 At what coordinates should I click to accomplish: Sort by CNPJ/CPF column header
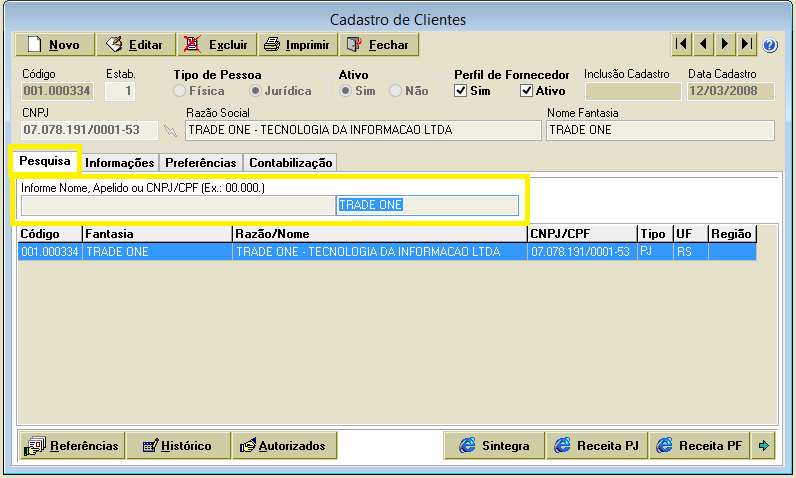coord(582,234)
